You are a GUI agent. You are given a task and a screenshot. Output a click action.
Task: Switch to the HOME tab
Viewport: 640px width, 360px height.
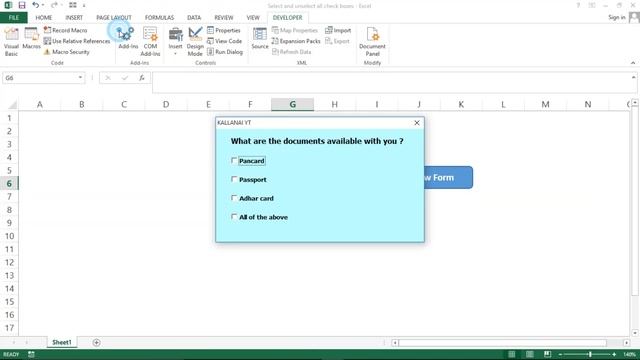[43, 18]
